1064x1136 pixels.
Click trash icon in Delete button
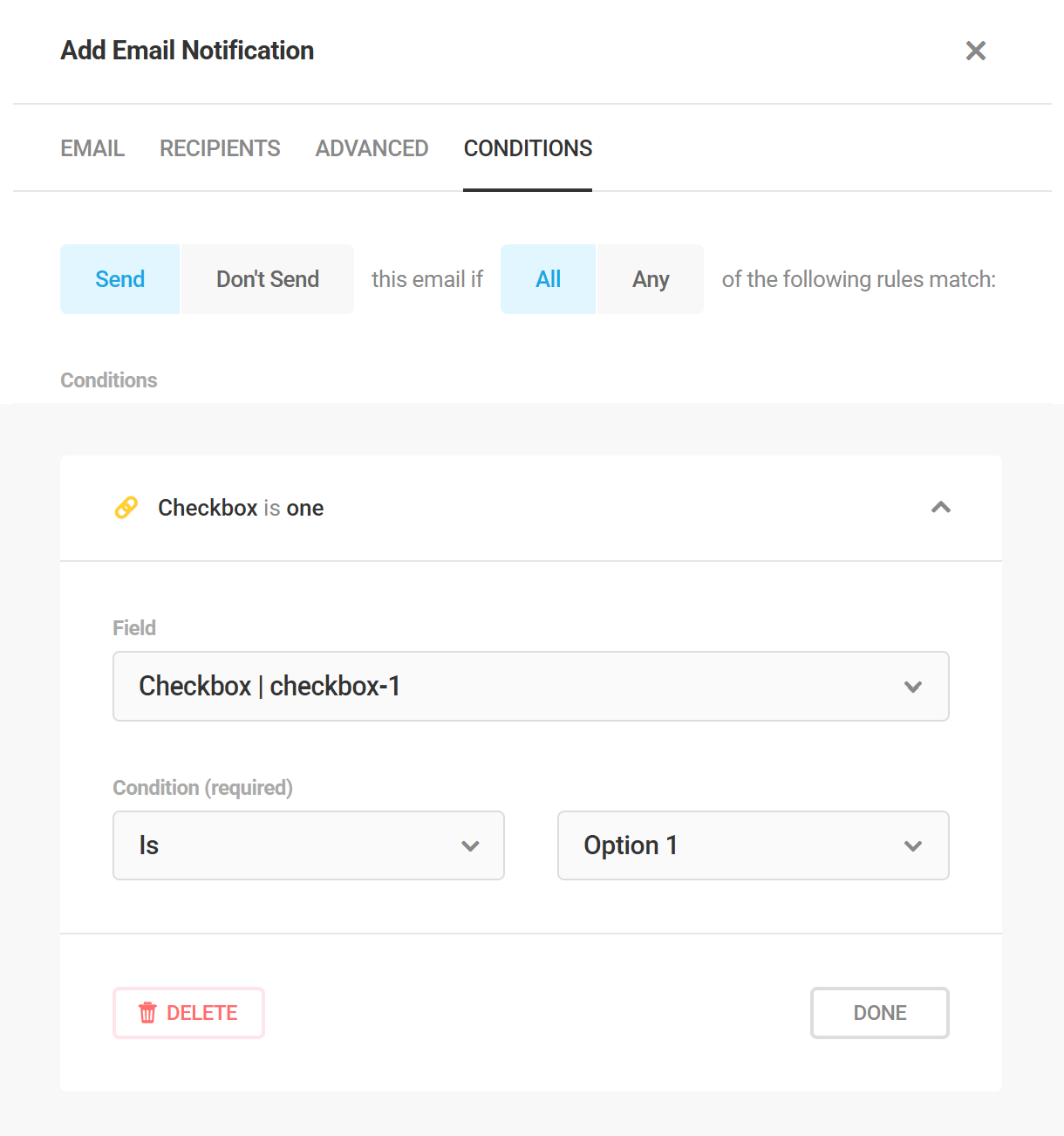(147, 1013)
